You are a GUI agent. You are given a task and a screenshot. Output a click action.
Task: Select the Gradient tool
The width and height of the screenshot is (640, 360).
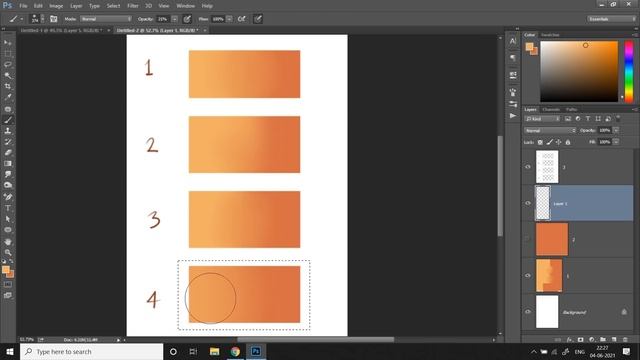(x=8, y=163)
